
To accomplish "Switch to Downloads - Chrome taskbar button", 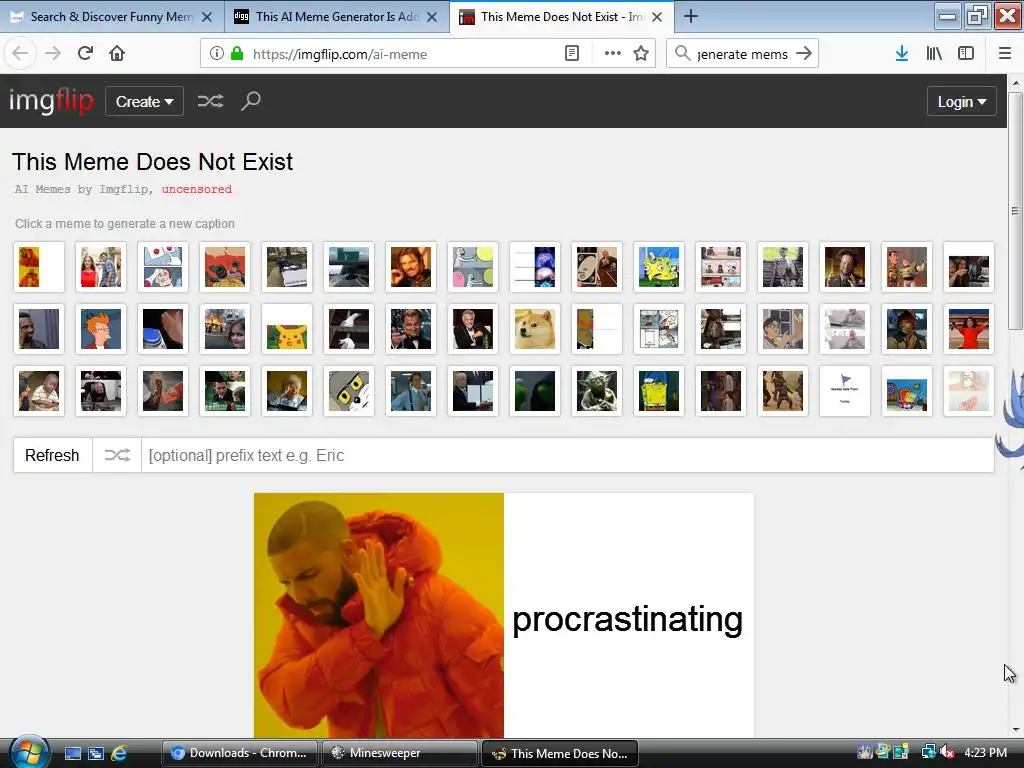I will (x=239, y=753).
